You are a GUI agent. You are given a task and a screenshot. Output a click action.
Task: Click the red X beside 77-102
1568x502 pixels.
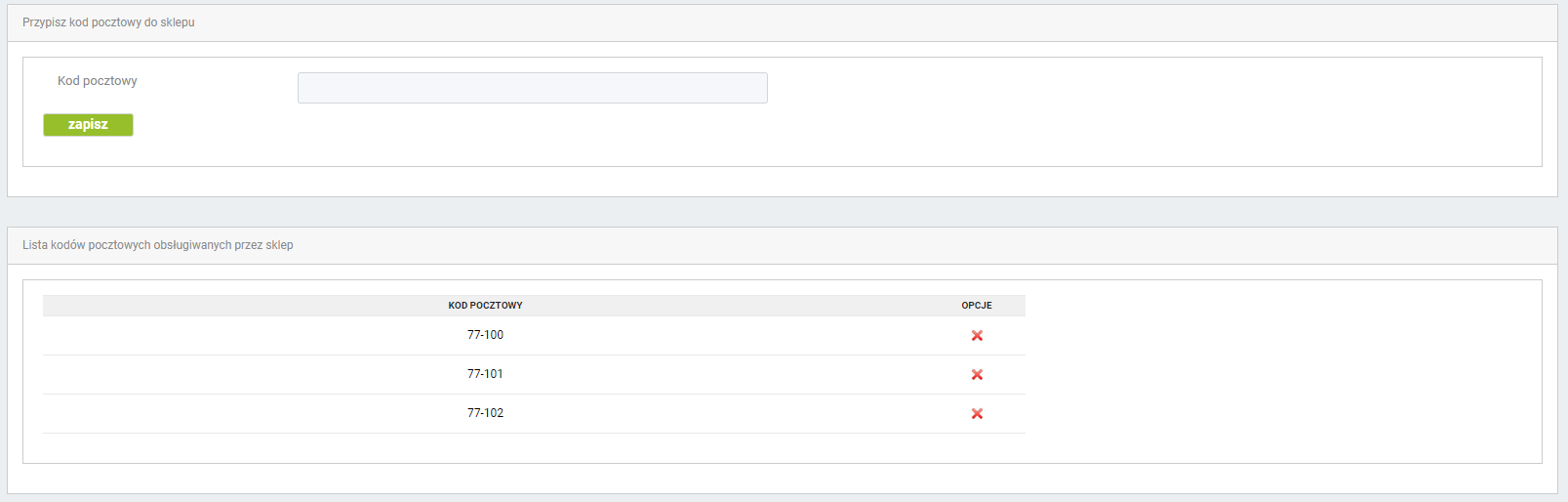(x=977, y=413)
